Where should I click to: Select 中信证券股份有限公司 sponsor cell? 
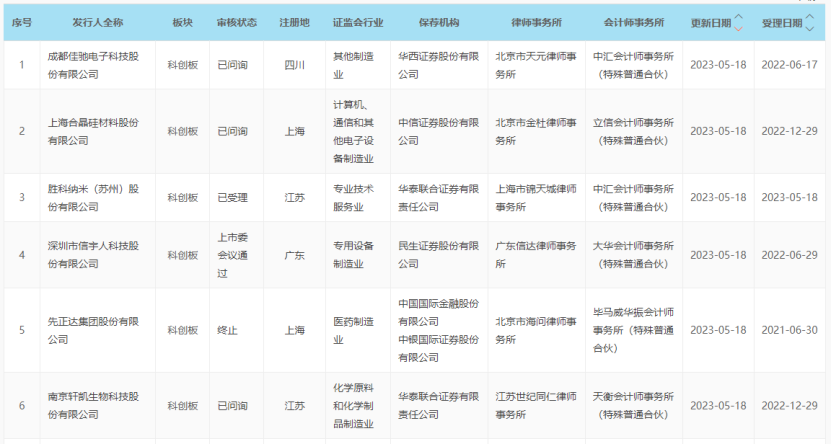[x=439, y=131]
